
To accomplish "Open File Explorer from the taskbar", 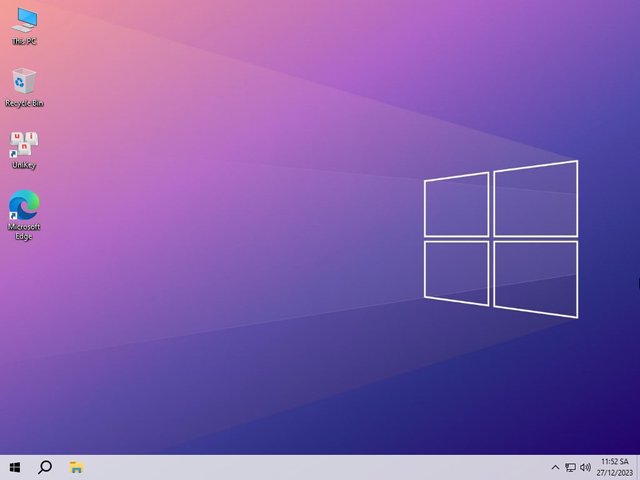I will point(76,467).
